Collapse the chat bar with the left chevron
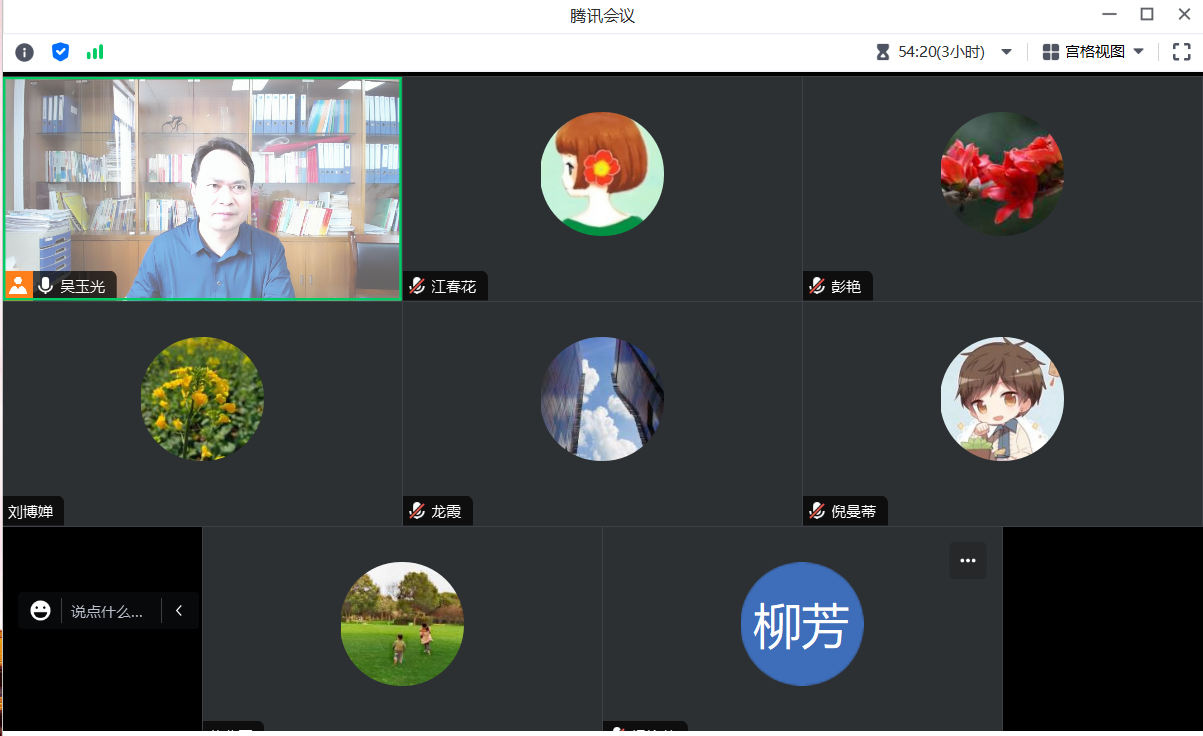The width and height of the screenshot is (1203, 736). click(x=179, y=610)
